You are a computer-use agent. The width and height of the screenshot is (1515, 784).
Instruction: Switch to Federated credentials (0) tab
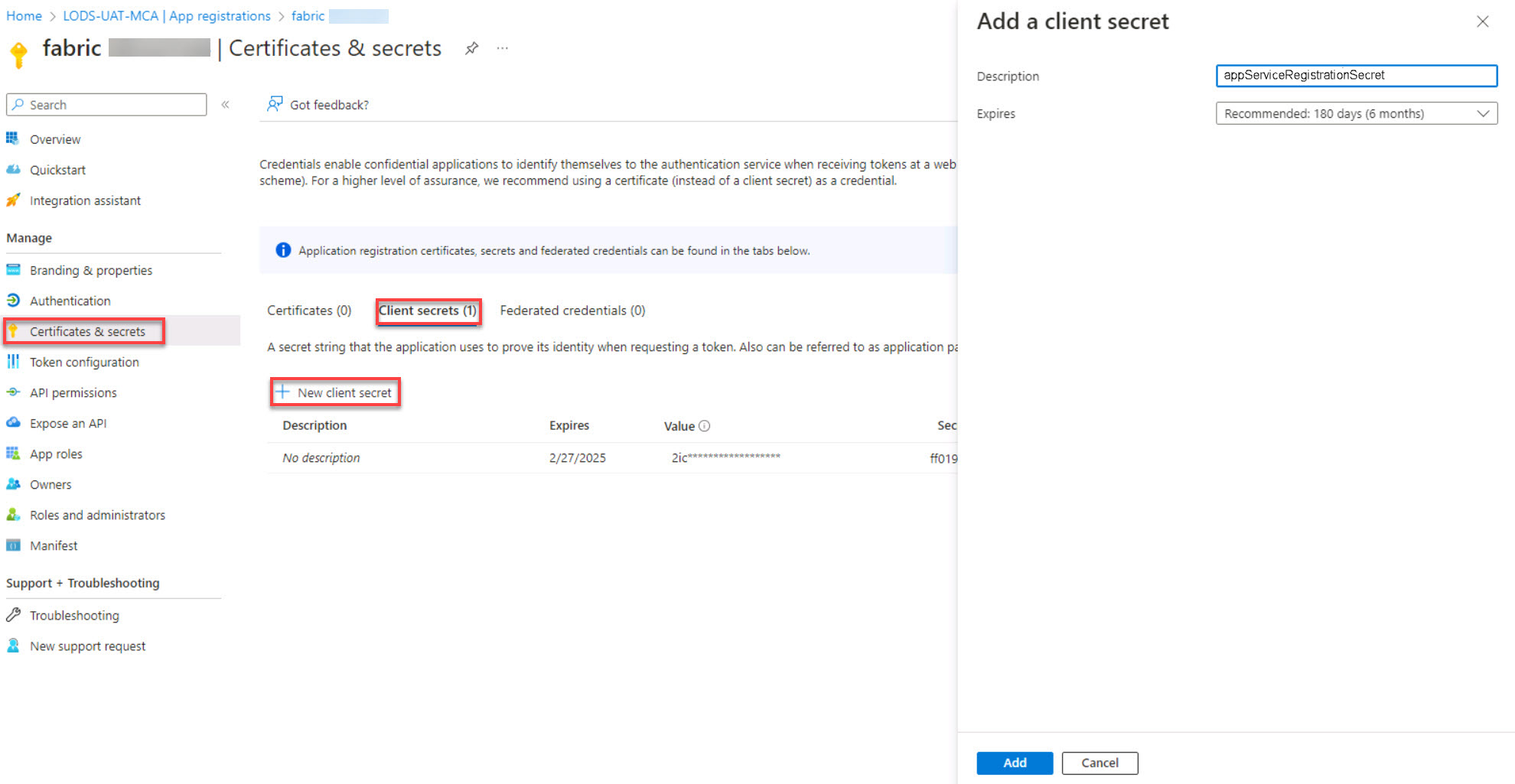coord(572,311)
